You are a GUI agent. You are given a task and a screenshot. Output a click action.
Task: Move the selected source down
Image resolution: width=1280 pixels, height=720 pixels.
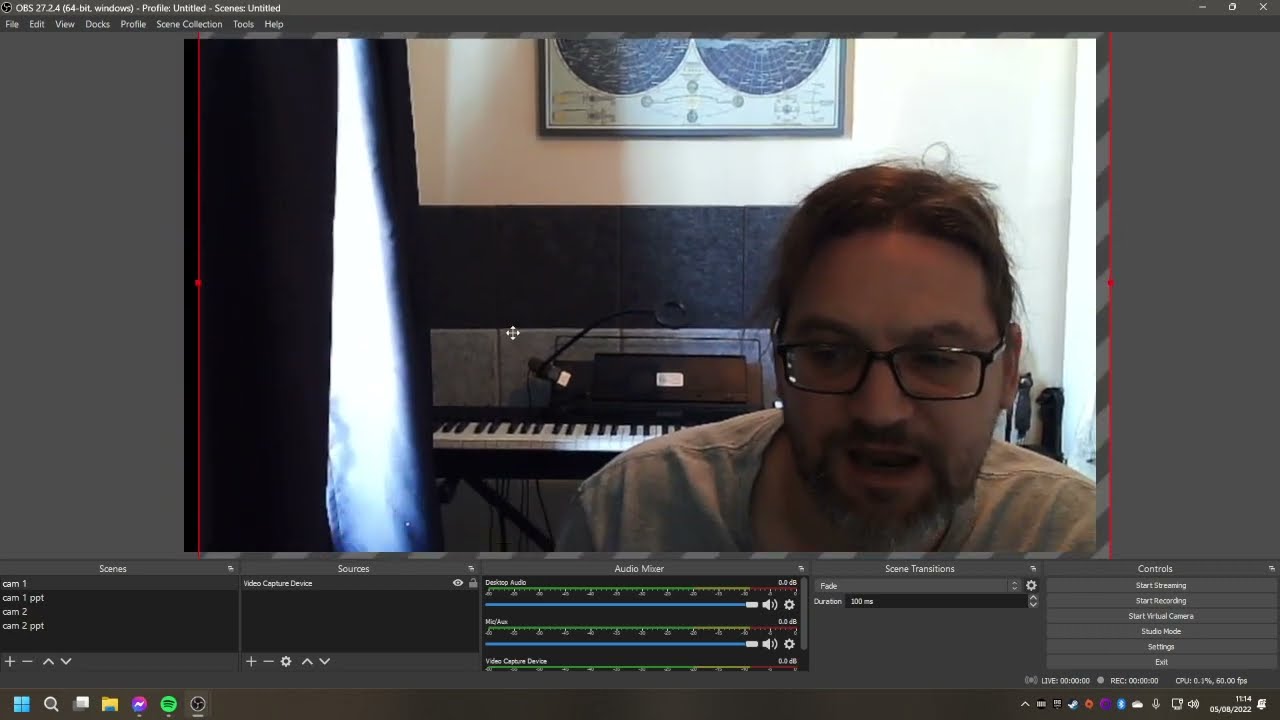(x=324, y=661)
